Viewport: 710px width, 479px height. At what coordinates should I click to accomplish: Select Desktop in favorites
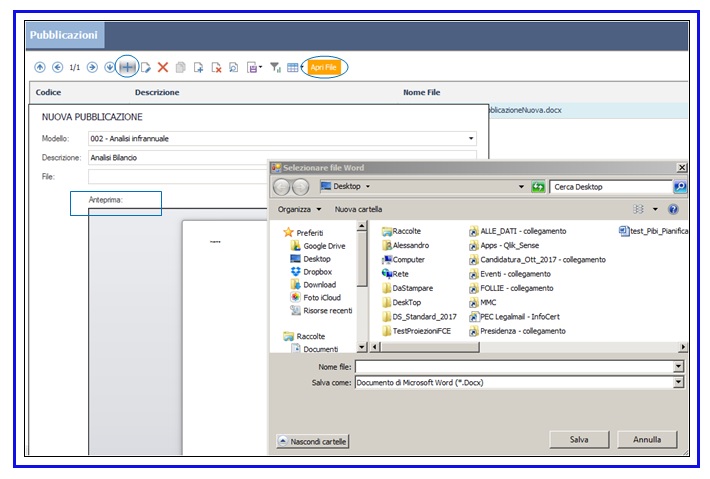[311, 259]
